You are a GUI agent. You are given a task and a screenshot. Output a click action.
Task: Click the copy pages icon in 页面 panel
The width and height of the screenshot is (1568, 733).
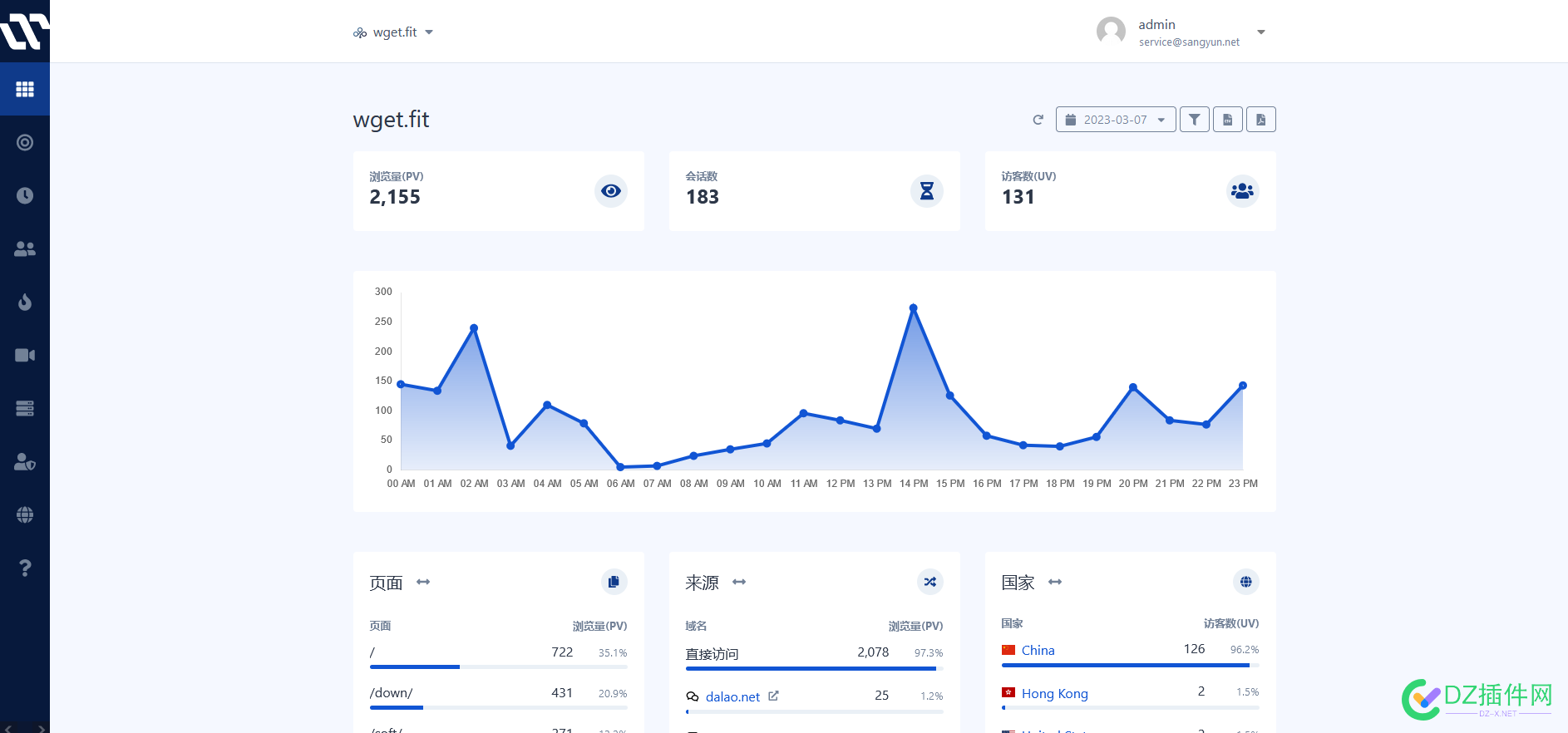pos(614,582)
